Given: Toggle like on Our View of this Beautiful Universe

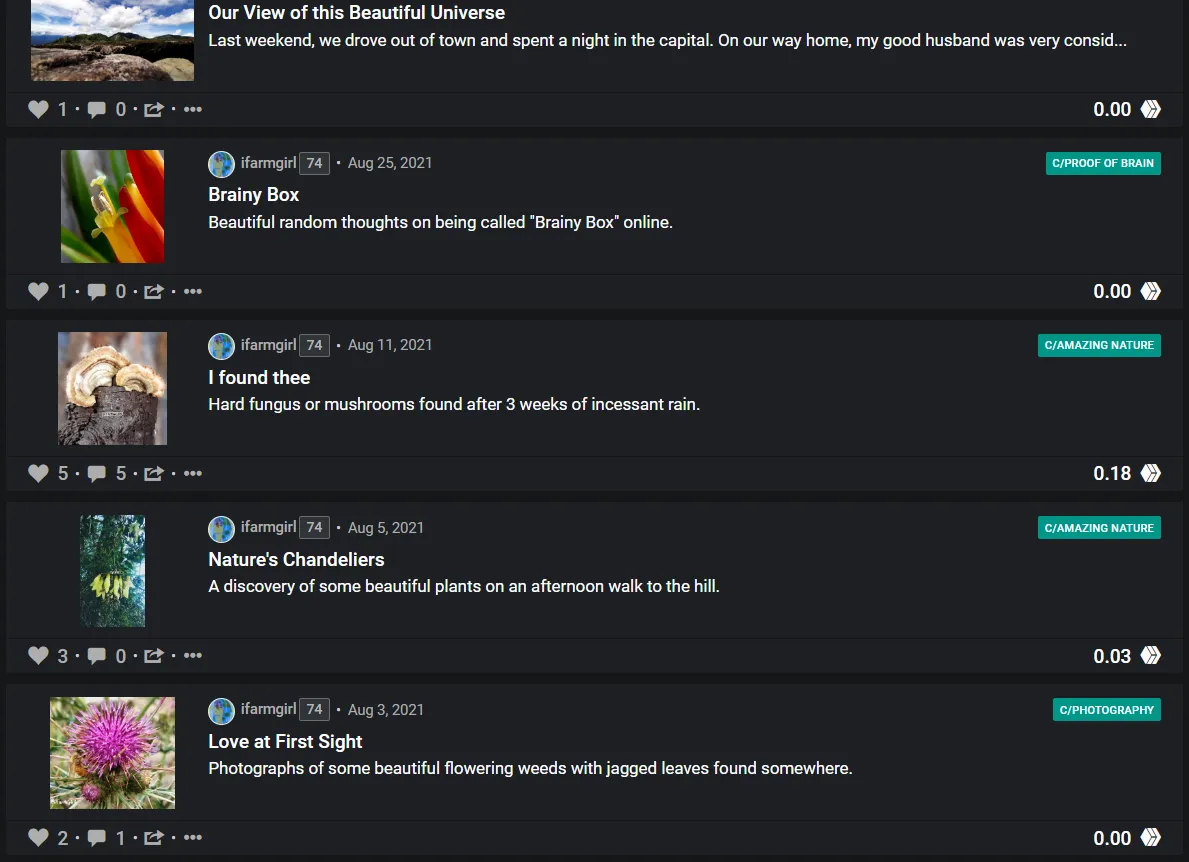Looking at the screenshot, I should 38,110.
